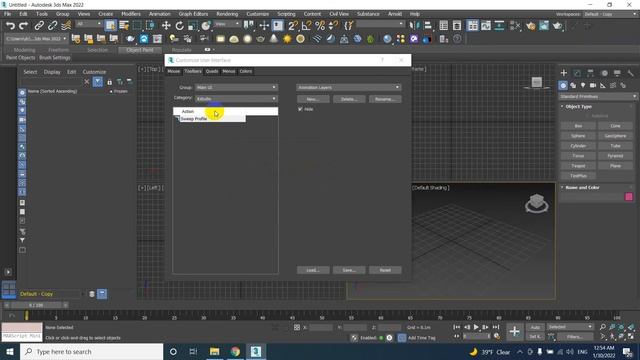Click the Reset button in dialog
Screen dimensions: 640x360
(x=385, y=270)
